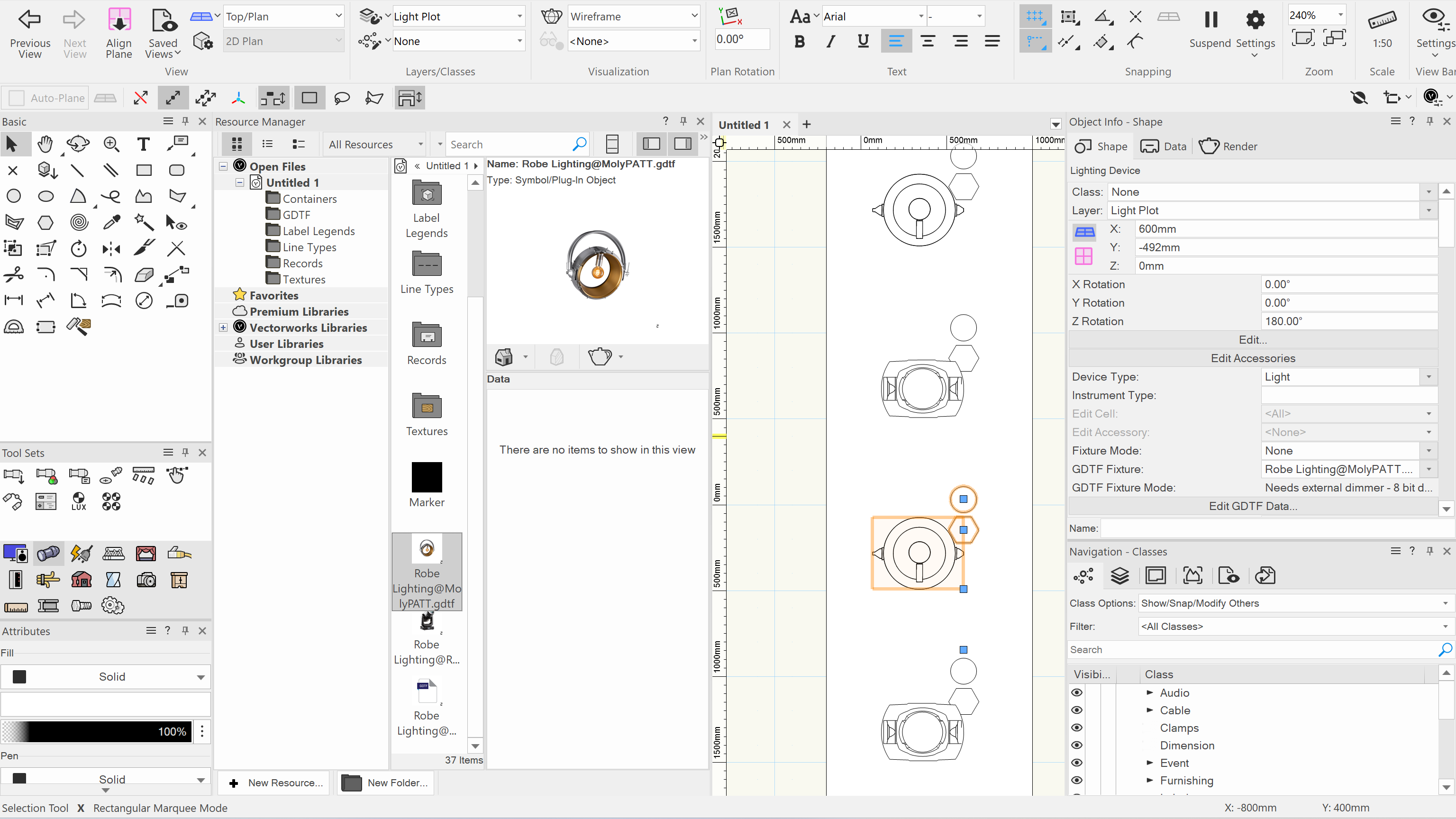Toggle visibility of Event class
The height and width of the screenshot is (819, 1456).
point(1077,763)
